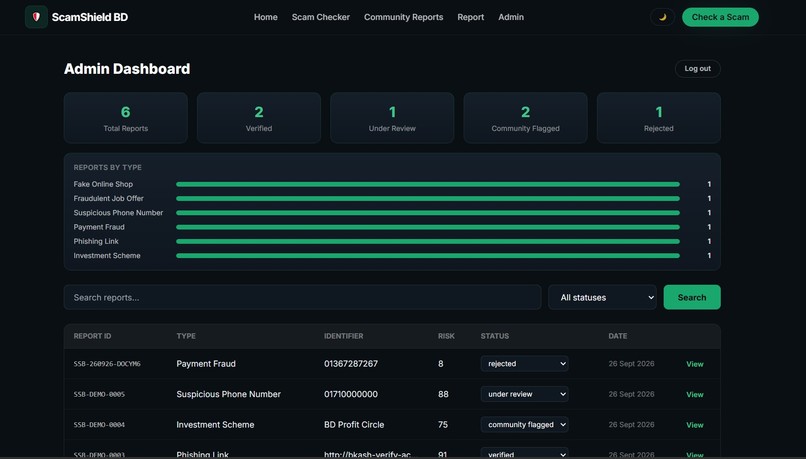
Task: Click the Community Flagged stat card
Action: point(525,118)
